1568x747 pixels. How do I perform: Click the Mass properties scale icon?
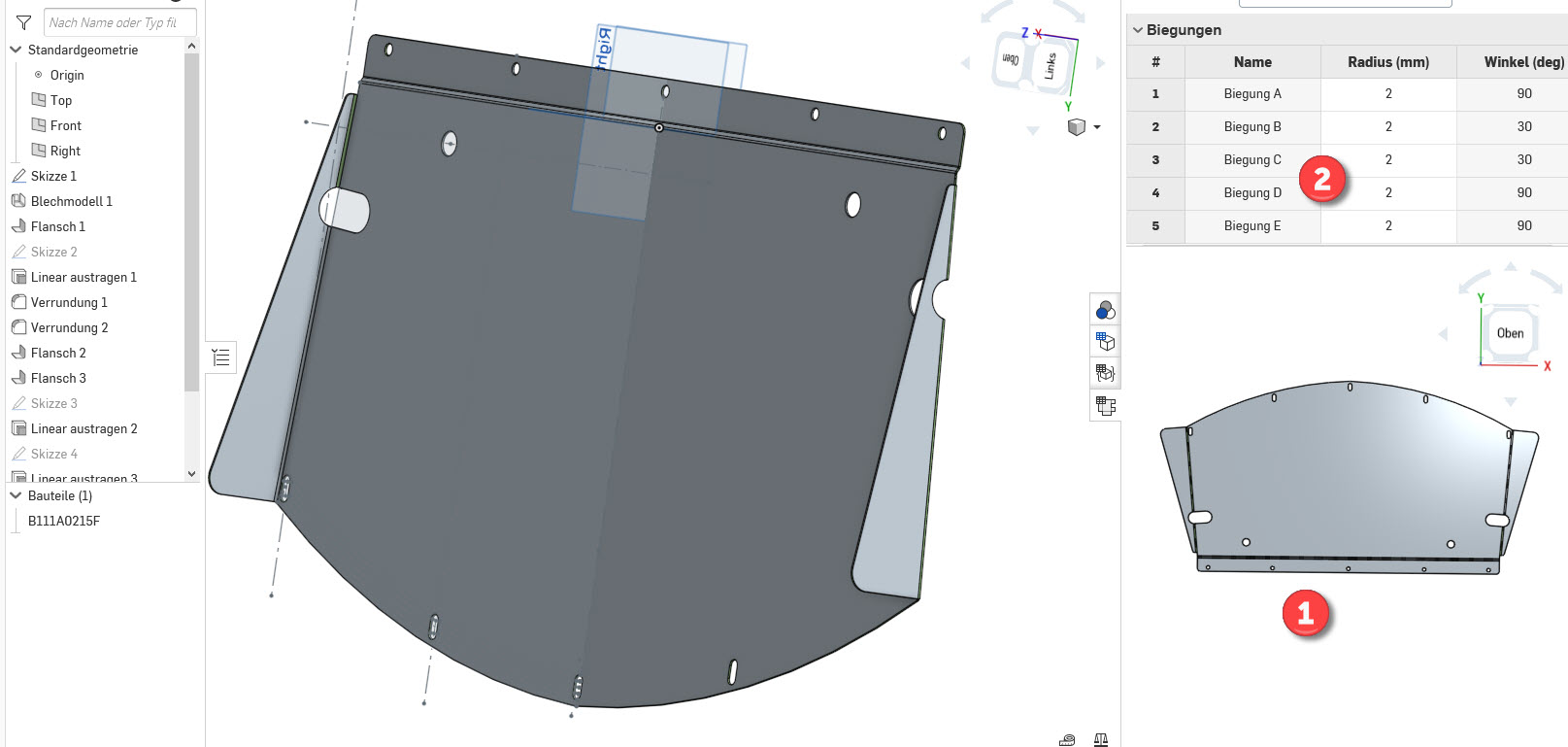tap(1101, 740)
